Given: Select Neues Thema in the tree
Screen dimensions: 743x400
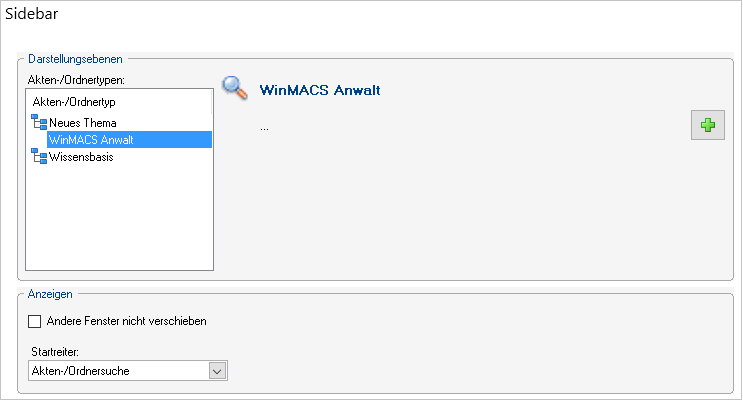Looking at the screenshot, I should click(82, 123).
